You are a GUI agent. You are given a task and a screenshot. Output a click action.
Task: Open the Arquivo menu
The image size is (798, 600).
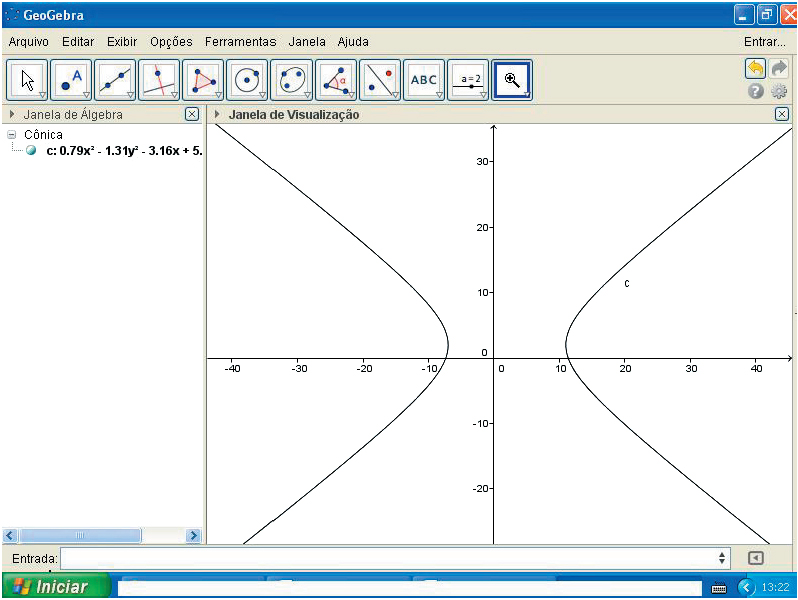28,42
